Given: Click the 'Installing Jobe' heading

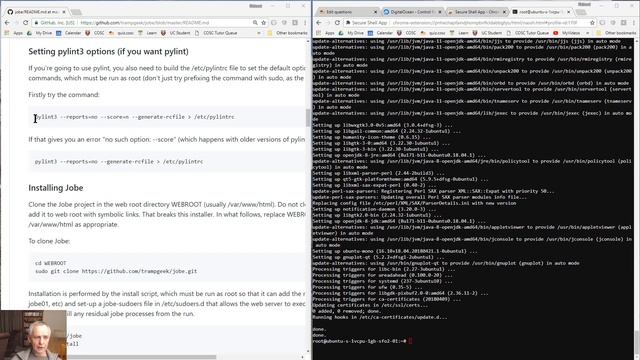Looking at the screenshot, I should (56, 188).
